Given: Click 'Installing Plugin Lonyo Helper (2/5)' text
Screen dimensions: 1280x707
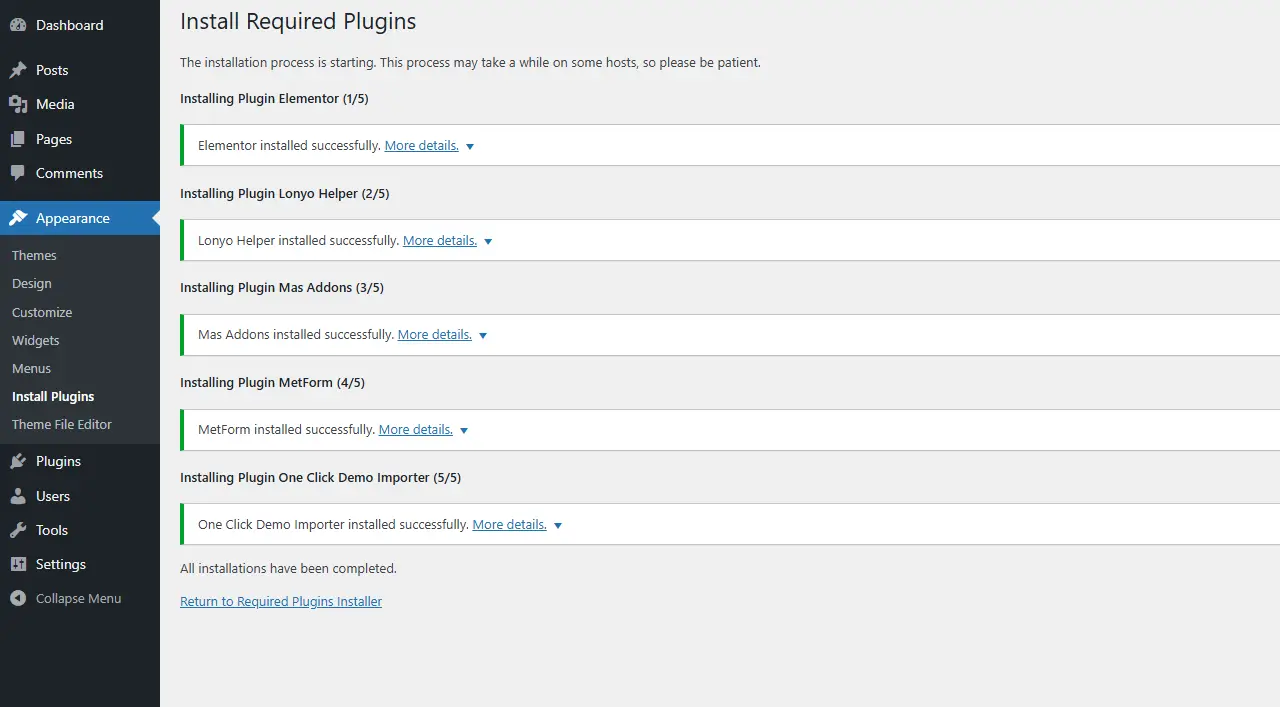Looking at the screenshot, I should click(x=285, y=193).
